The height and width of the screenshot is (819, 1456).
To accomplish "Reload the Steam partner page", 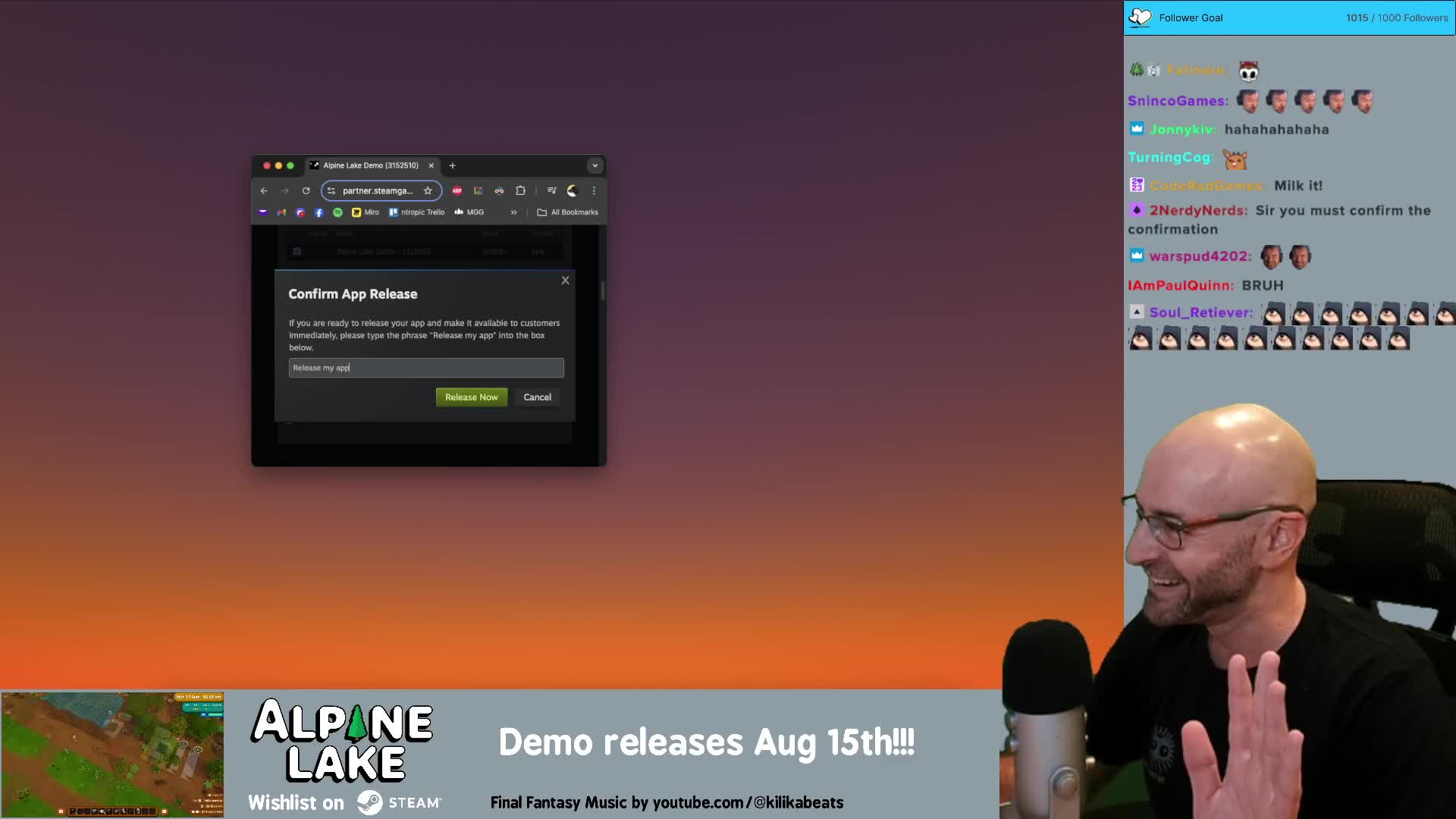I will click(306, 191).
